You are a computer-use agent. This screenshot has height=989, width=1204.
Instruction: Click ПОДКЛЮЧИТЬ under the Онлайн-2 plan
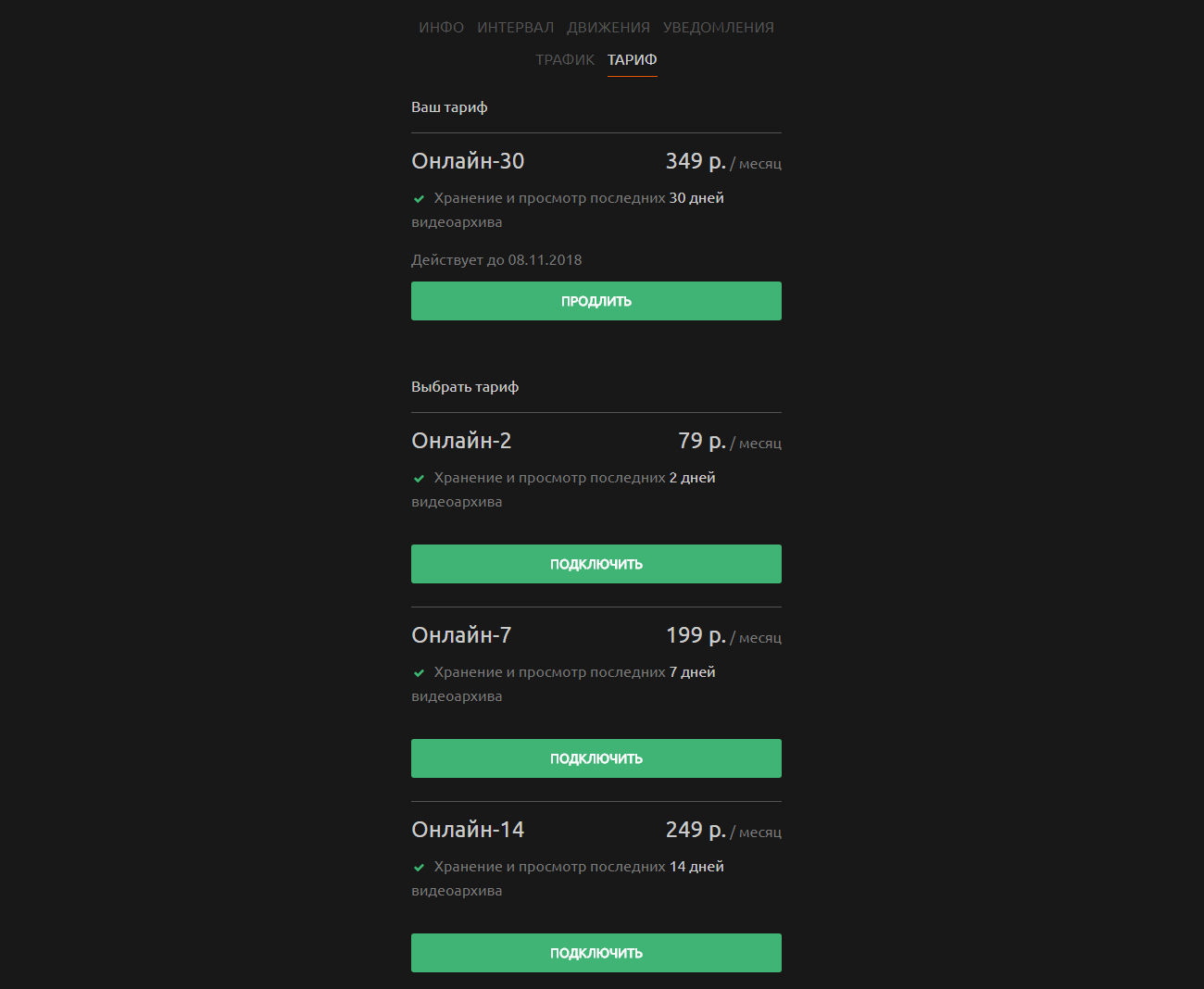[x=596, y=563]
